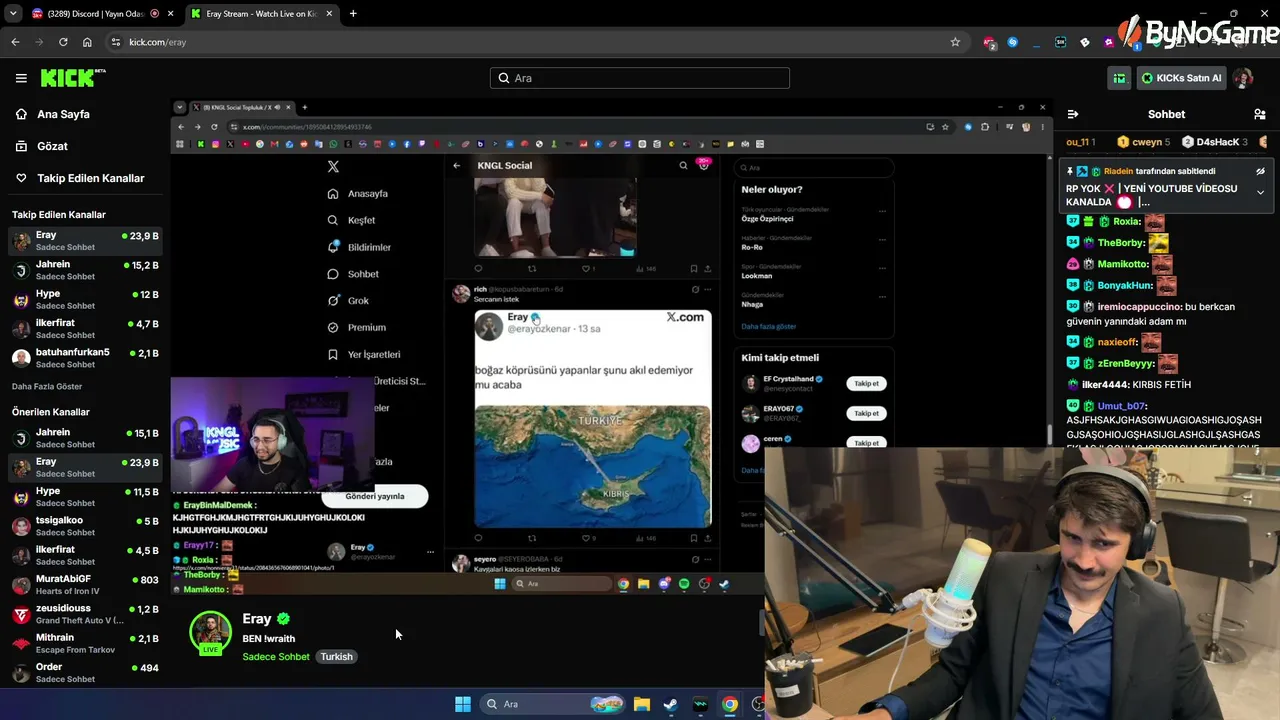
Task: Click username BonyakHun in chat
Action: (1123, 285)
